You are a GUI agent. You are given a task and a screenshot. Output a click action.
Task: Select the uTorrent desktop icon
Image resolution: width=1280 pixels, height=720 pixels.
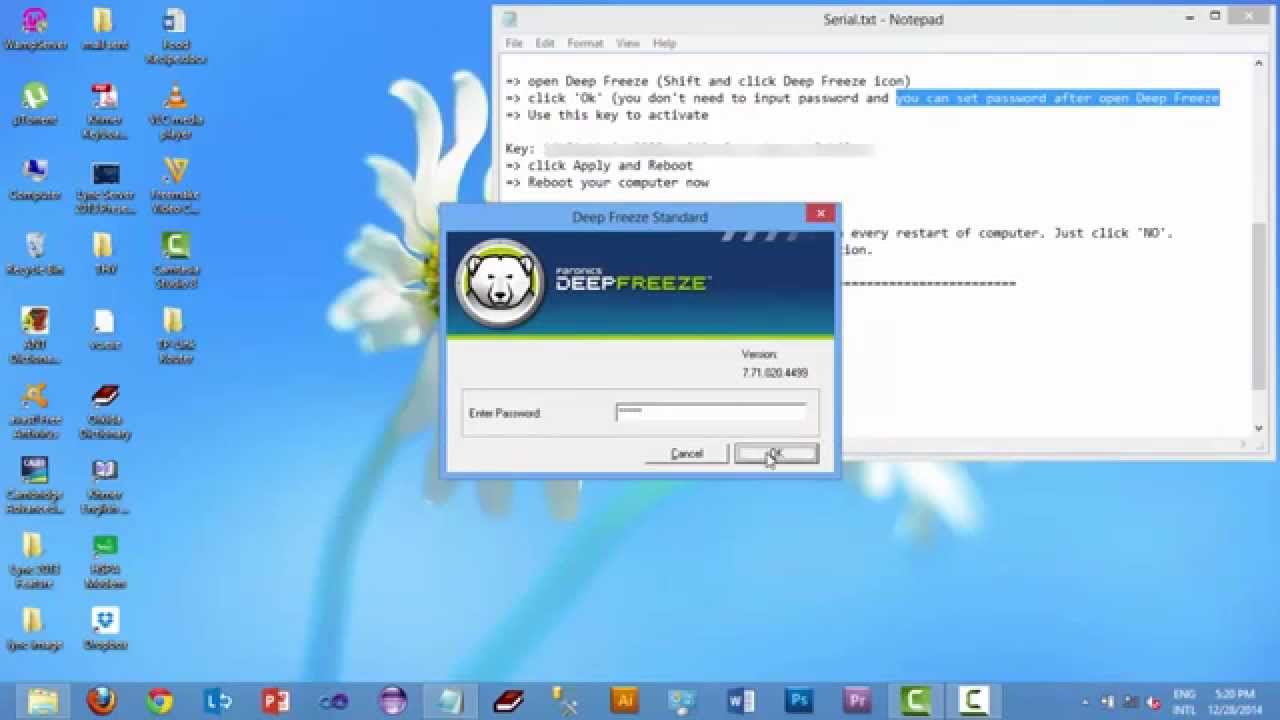pyautogui.click(x=34, y=104)
